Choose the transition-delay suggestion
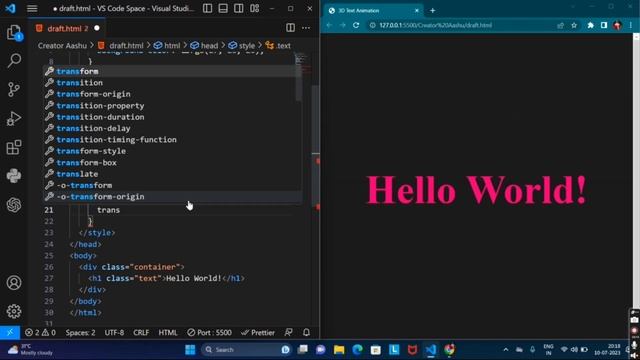The height and width of the screenshot is (360, 640). coord(173,129)
